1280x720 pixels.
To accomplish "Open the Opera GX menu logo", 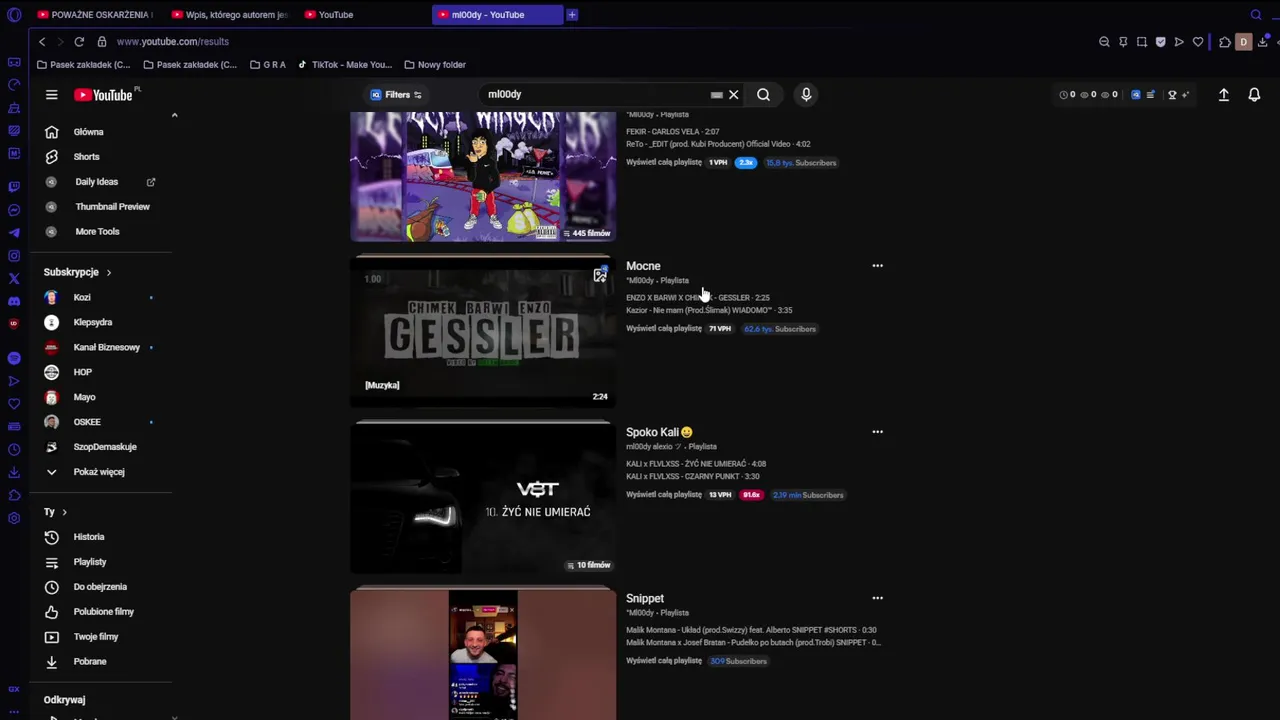I will pos(14,15).
